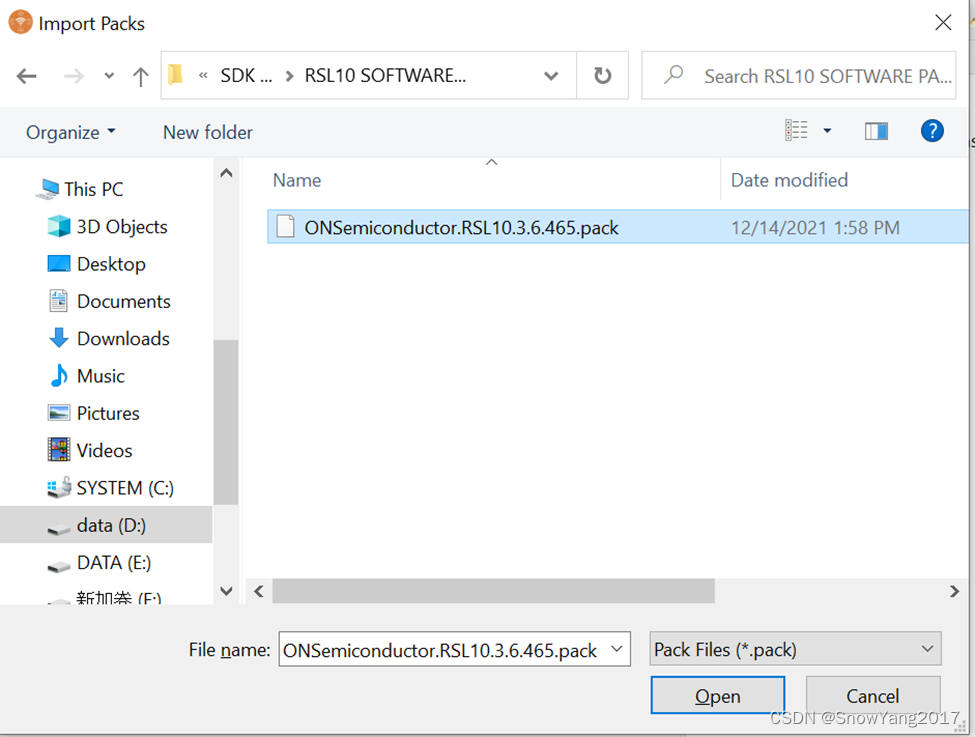Screen dimensions: 975x737
Task: Click the search RSL10 SOFTWARE field
Action: 798,76
